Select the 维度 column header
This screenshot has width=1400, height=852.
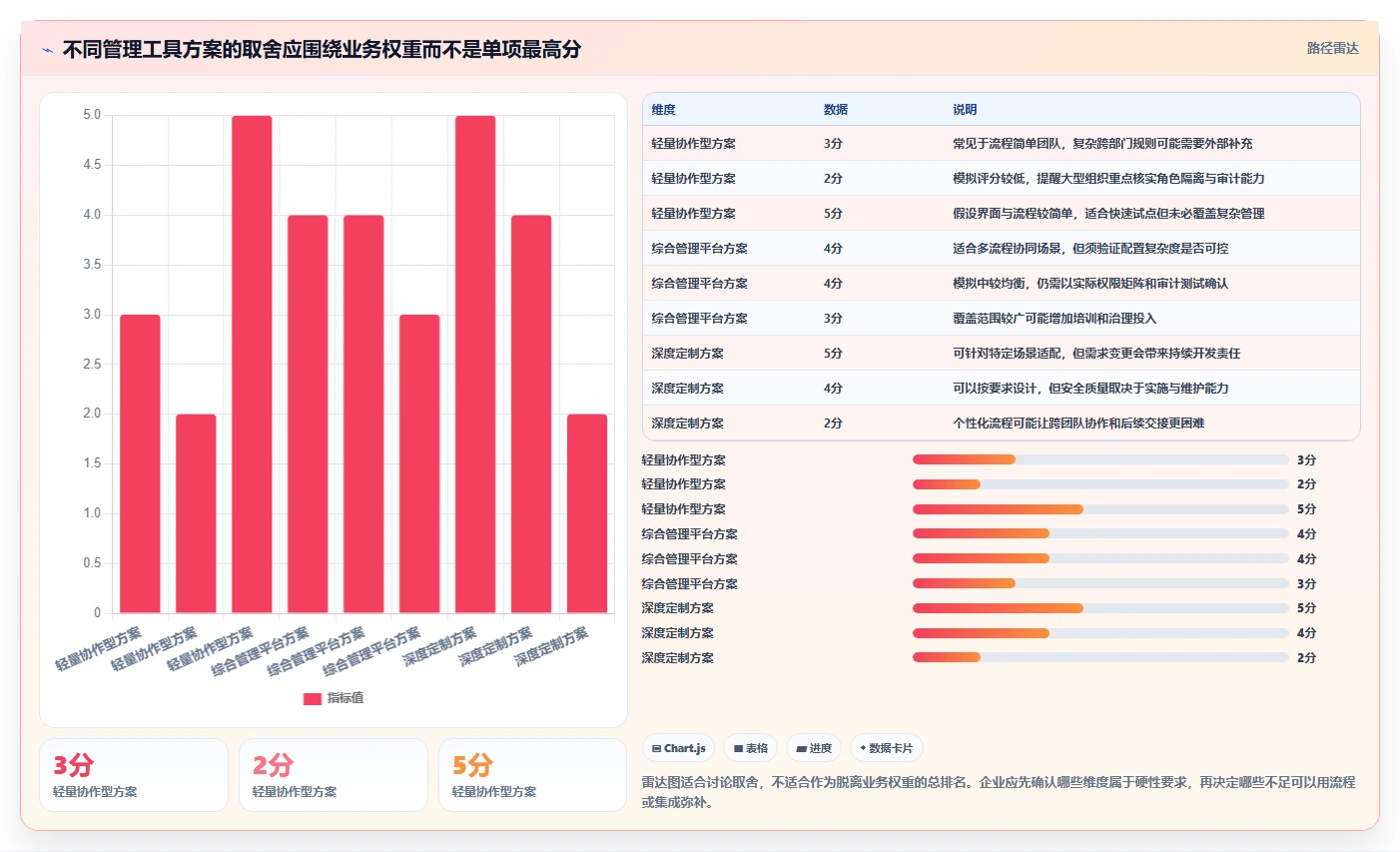664,110
